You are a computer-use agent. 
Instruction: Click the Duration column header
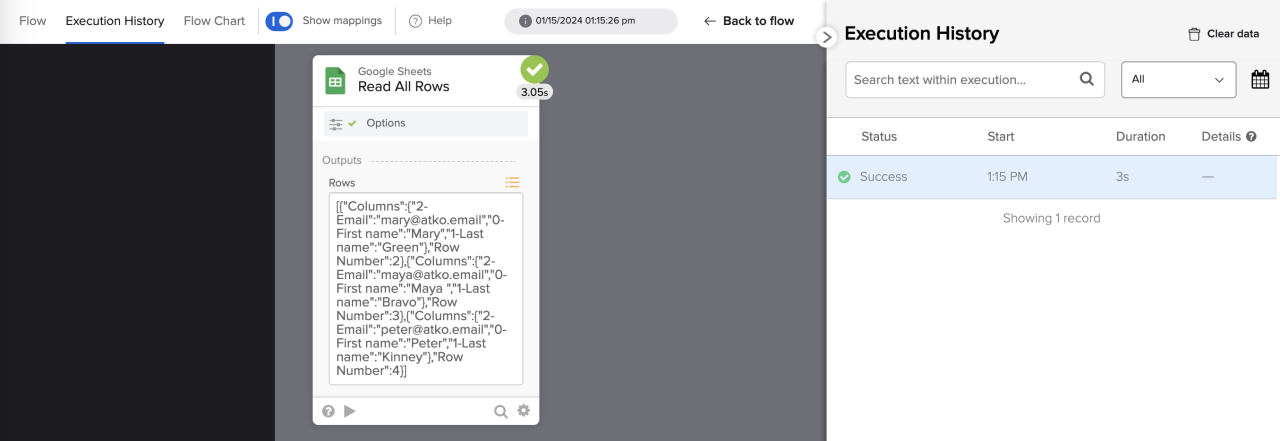coord(1141,137)
